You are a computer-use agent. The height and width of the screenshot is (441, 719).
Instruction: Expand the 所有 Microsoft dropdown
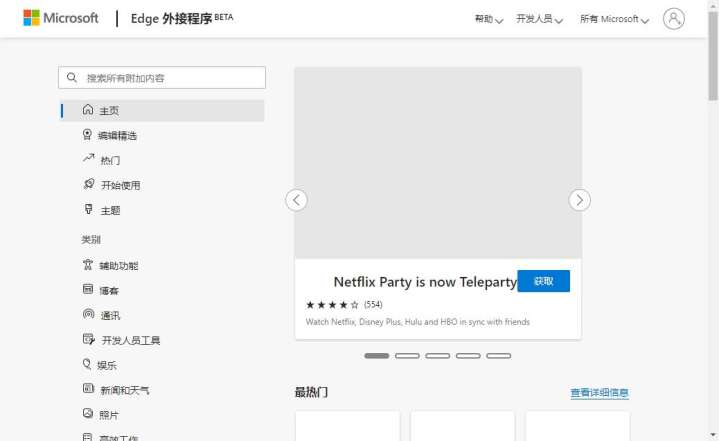[x=614, y=19]
